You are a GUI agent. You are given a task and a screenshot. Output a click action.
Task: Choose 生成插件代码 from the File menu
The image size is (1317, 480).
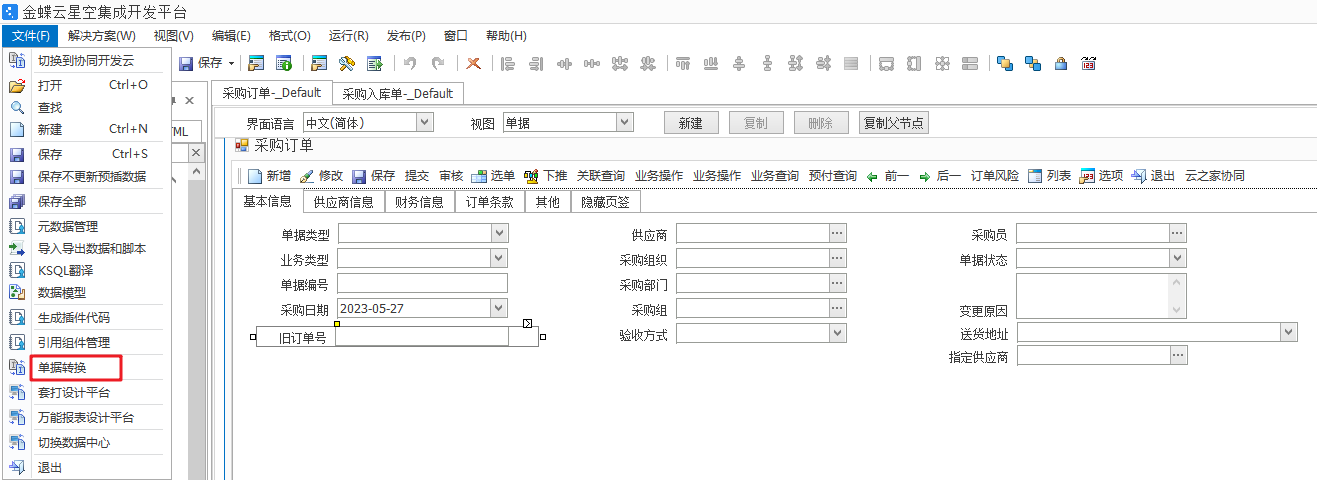86,318
